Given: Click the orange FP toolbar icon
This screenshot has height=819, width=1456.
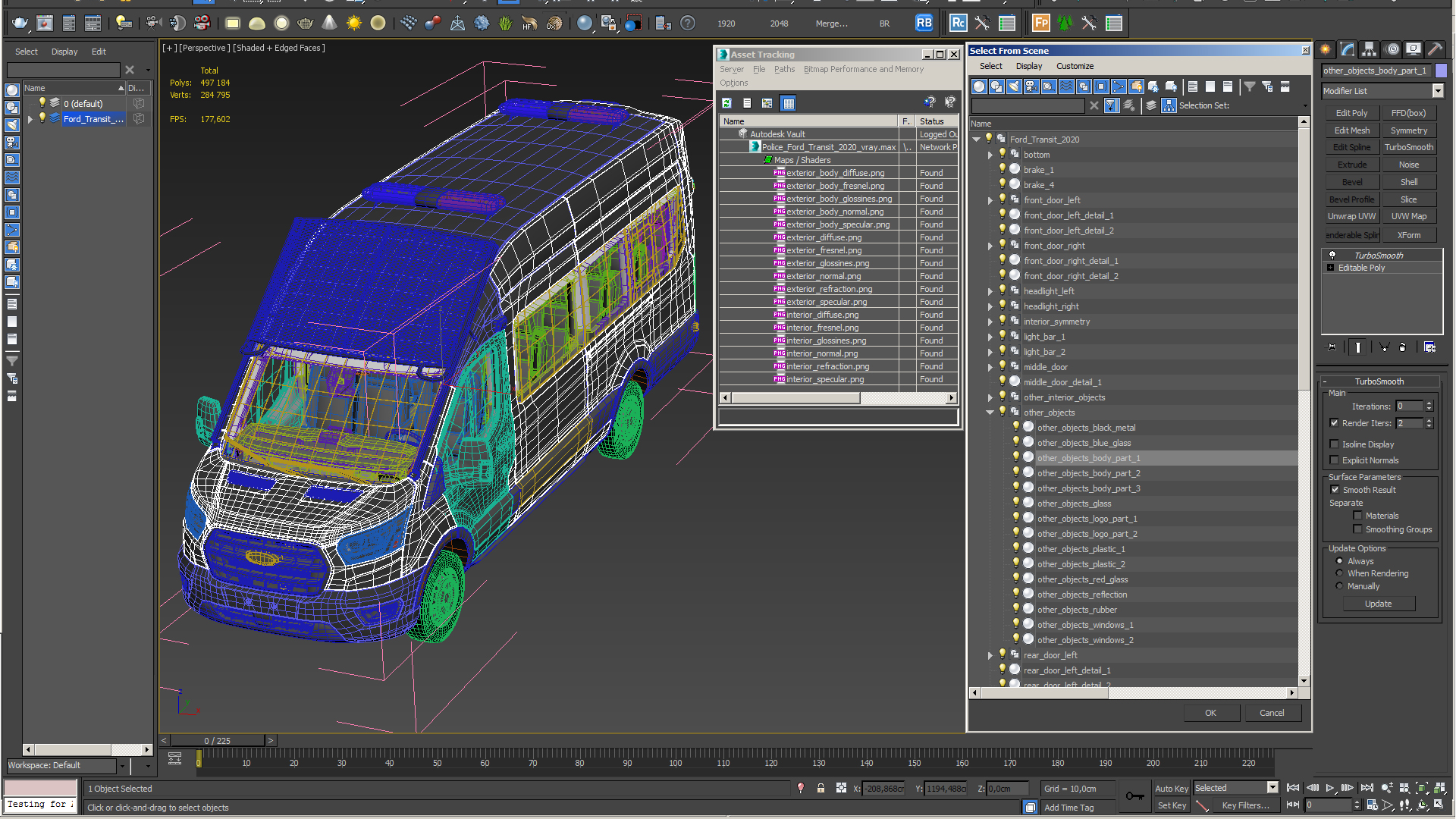Looking at the screenshot, I should click(1041, 24).
